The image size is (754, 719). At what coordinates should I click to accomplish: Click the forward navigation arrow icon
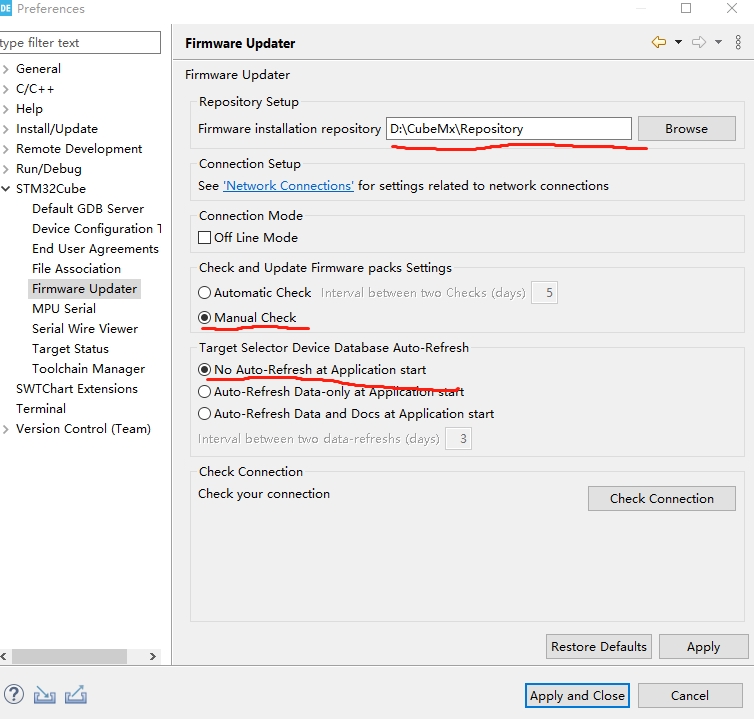coord(699,43)
